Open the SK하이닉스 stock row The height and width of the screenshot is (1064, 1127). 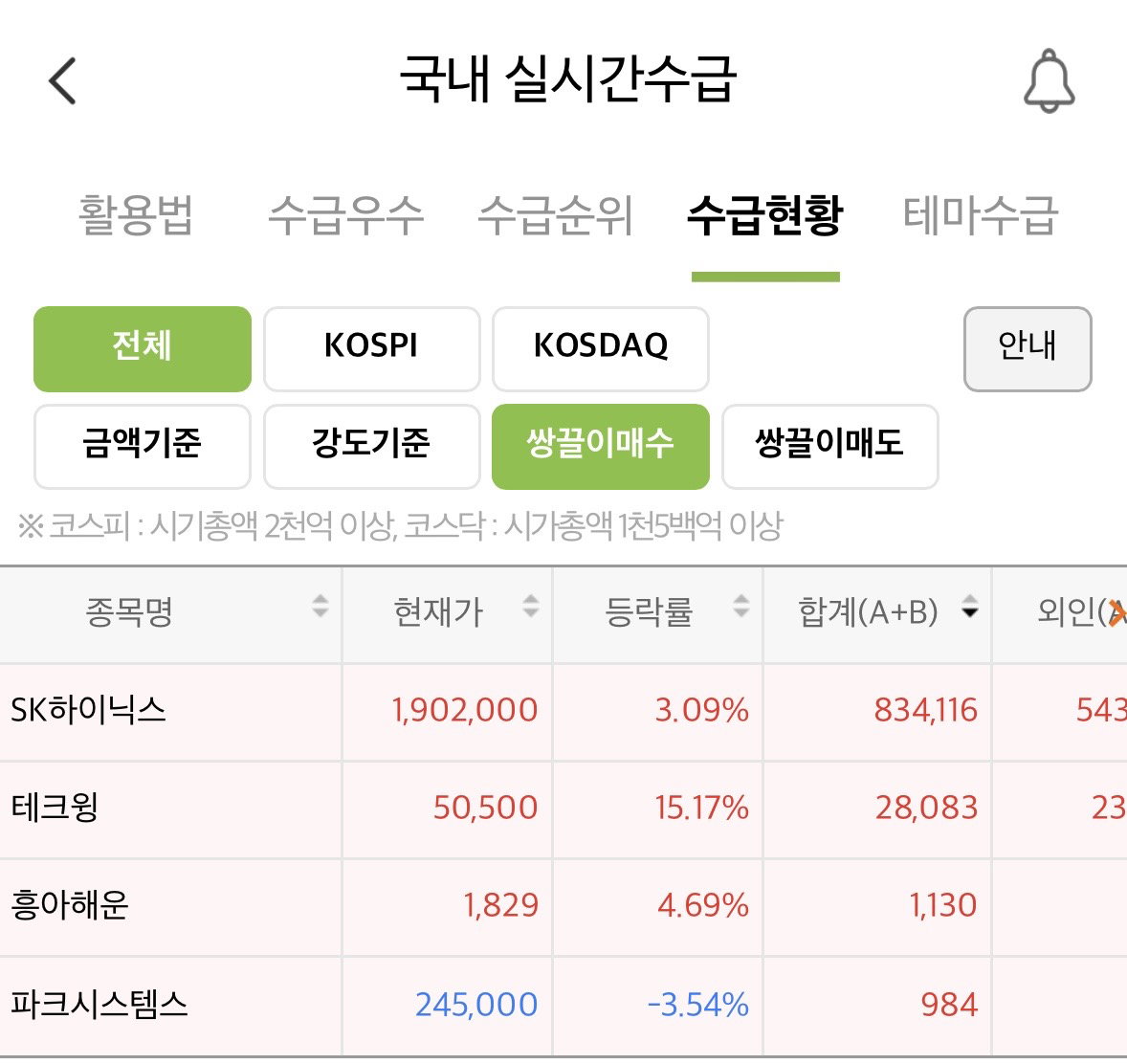(x=563, y=711)
